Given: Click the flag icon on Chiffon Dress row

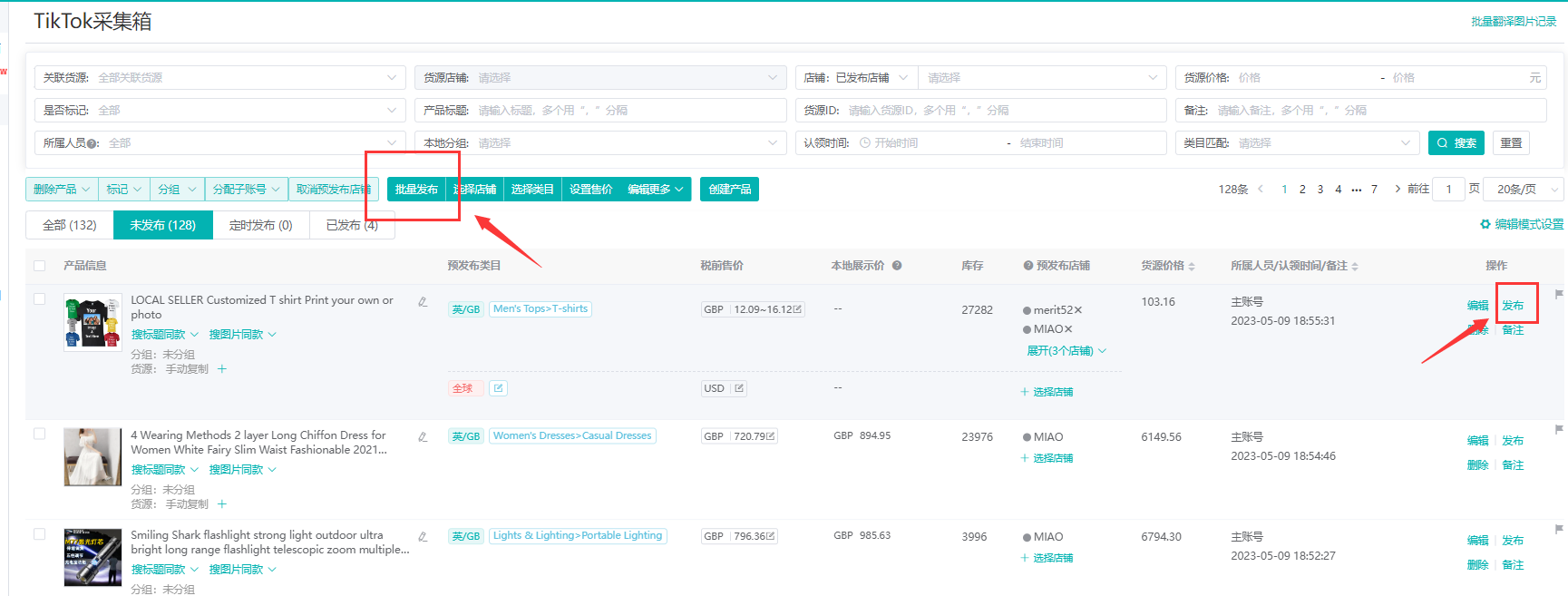Looking at the screenshot, I should coord(1559,429).
